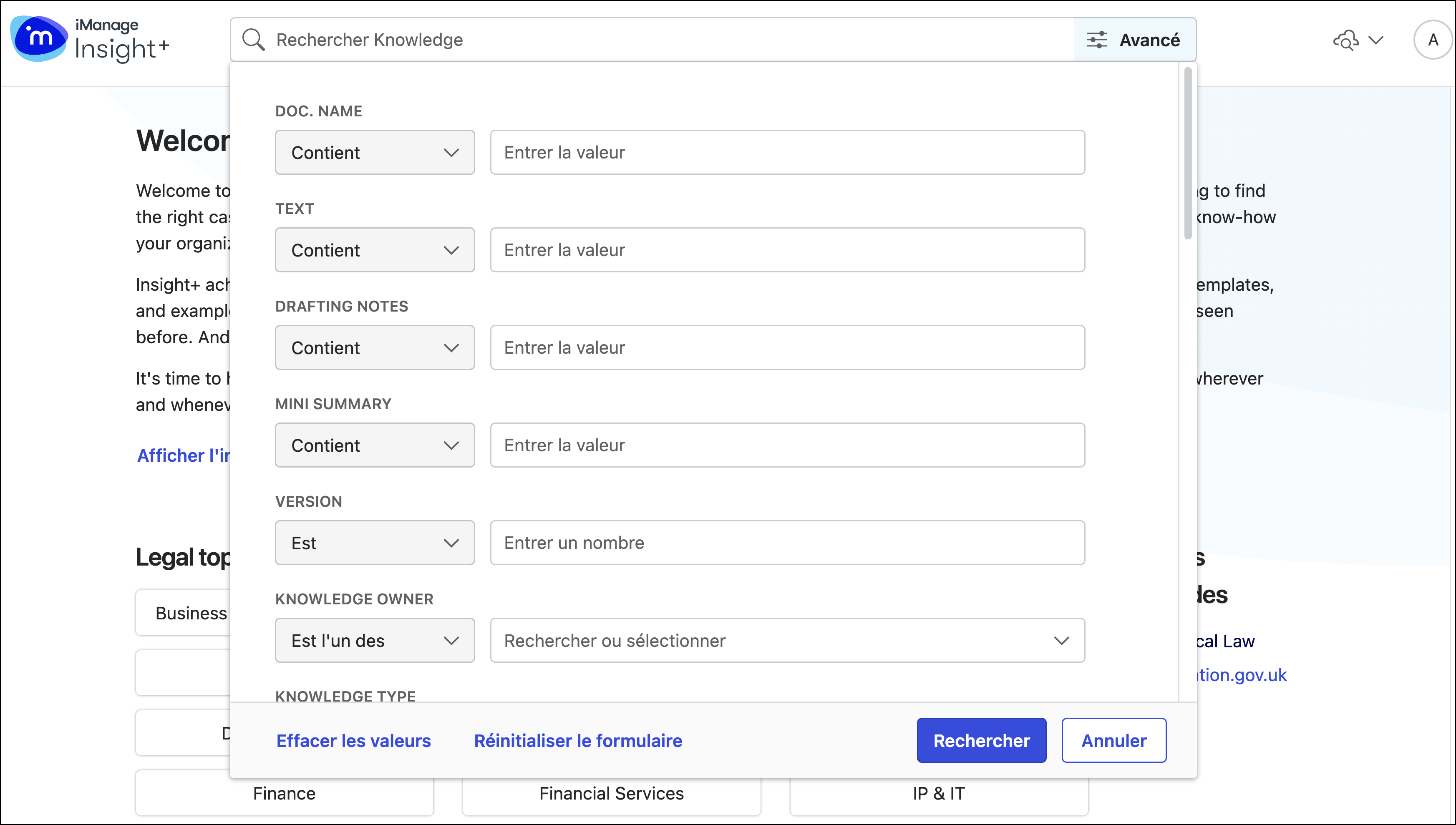Click the search magnifier icon
This screenshot has height=825, width=1456.
254,39
